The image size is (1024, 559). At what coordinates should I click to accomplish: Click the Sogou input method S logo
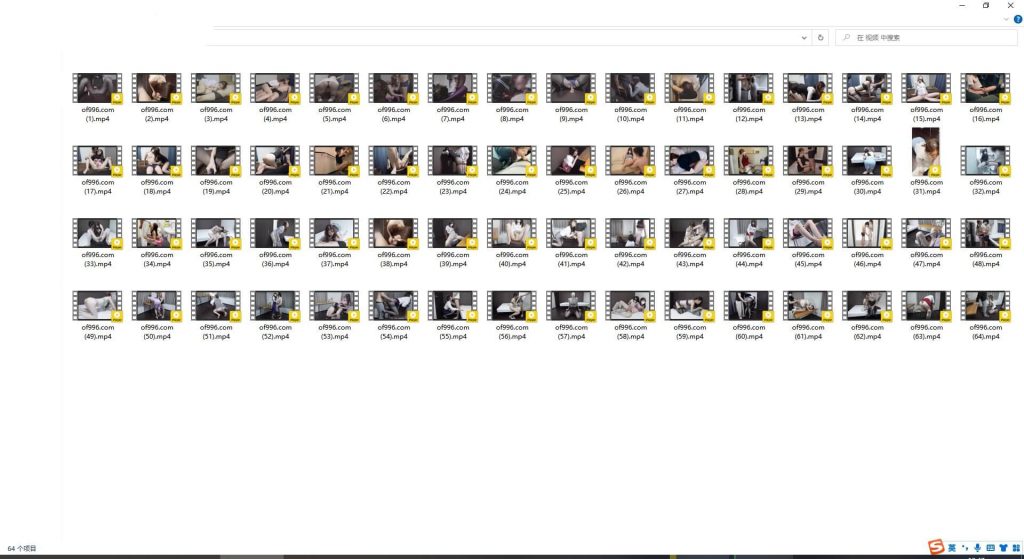click(936, 547)
